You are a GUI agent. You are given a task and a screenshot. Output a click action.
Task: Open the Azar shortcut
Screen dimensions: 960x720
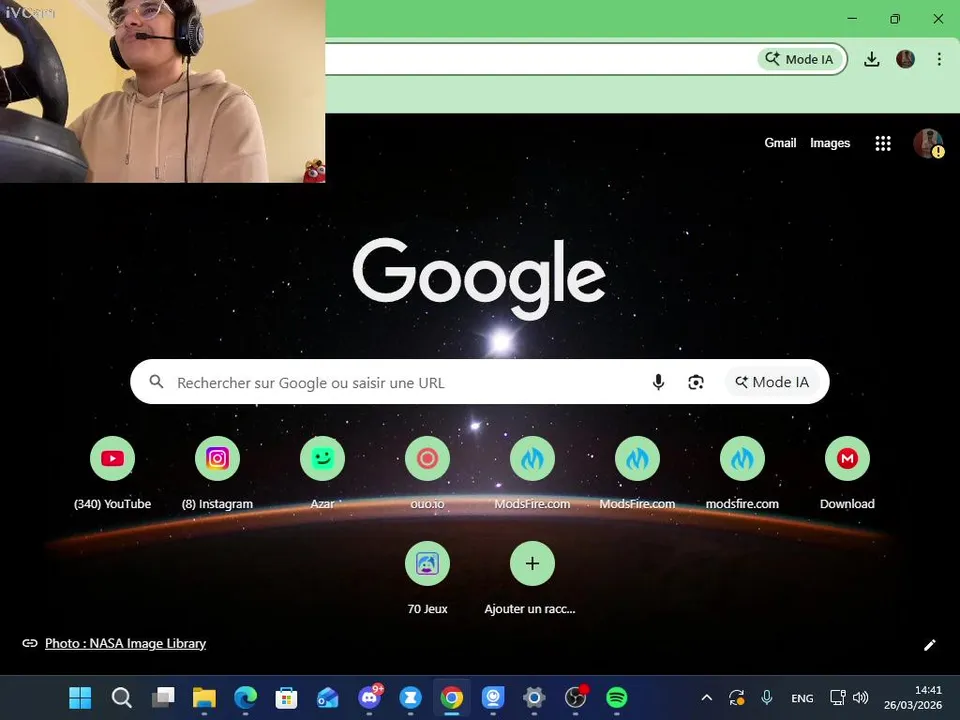click(x=323, y=458)
